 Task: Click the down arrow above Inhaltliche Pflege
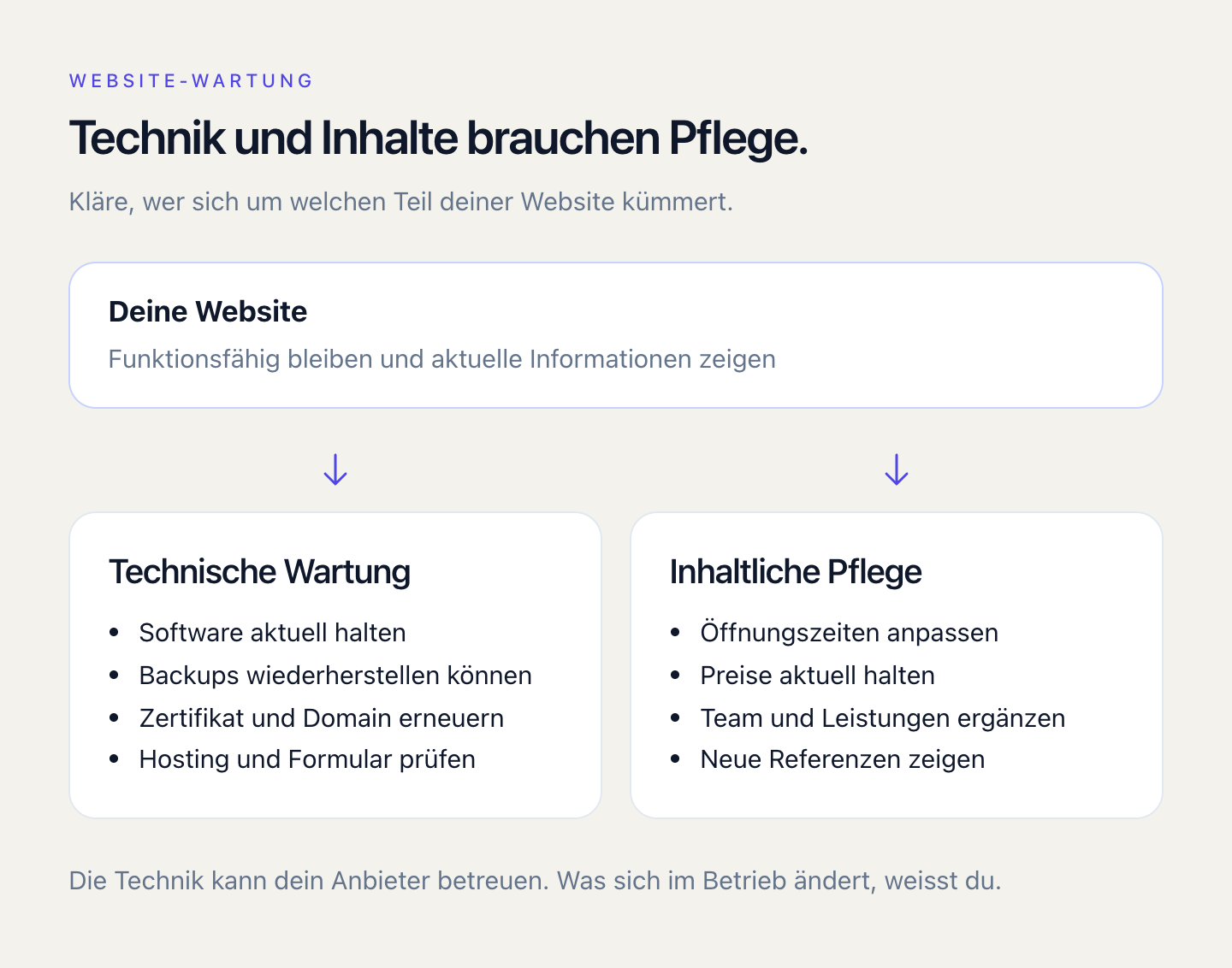click(x=897, y=469)
